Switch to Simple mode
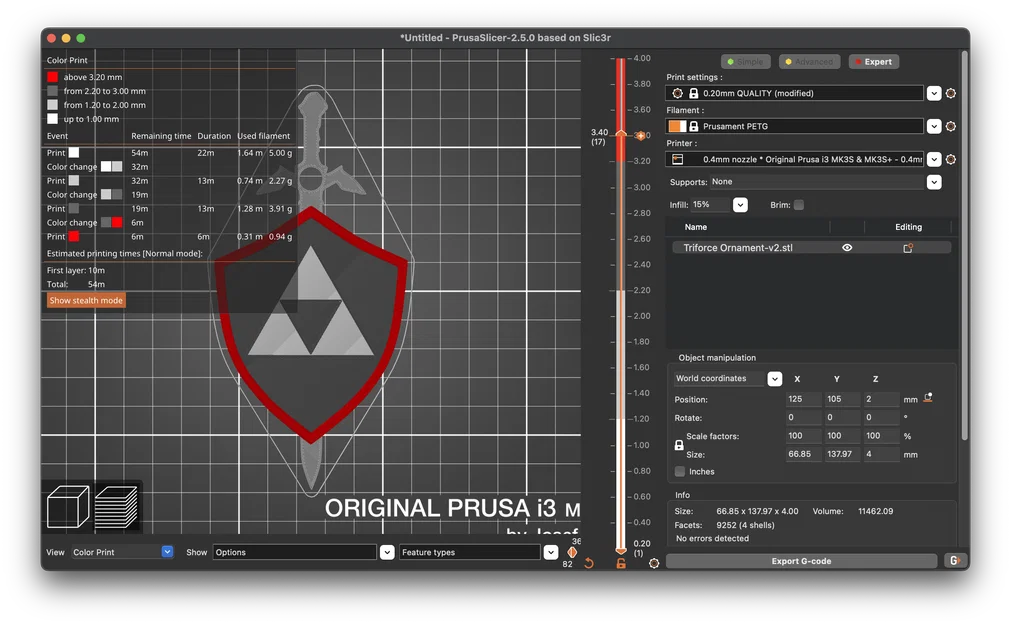The image size is (1011, 625). click(745, 62)
